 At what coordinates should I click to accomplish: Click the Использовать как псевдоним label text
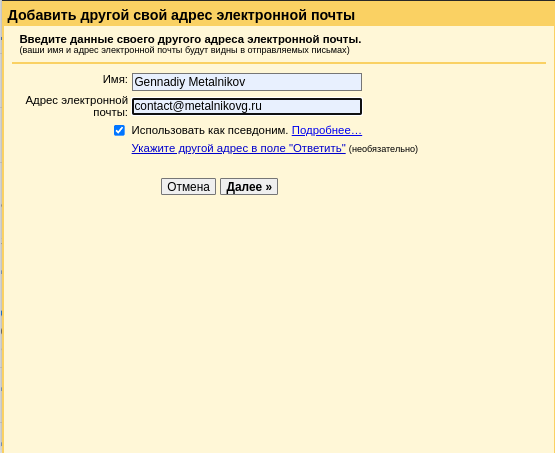tap(210, 130)
